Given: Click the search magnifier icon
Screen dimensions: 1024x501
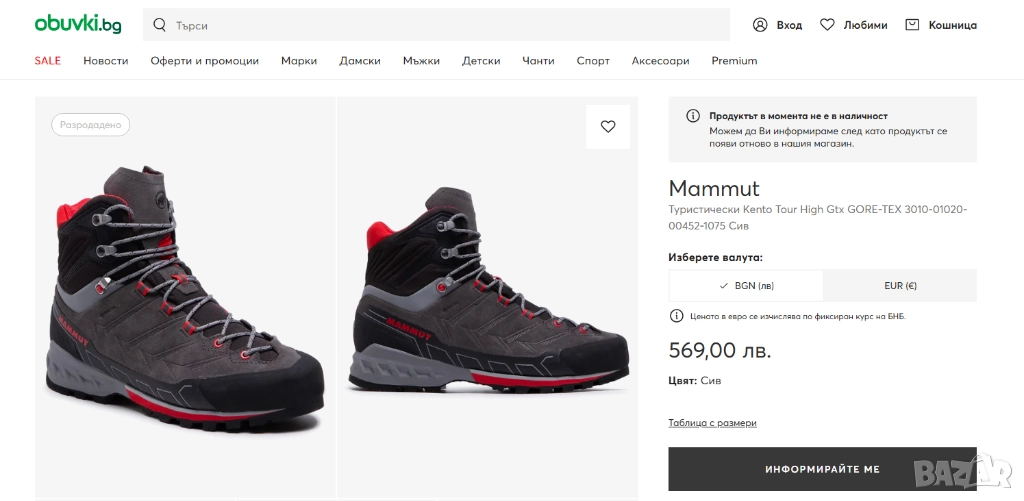Looking at the screenshot, I should [161, 25].
